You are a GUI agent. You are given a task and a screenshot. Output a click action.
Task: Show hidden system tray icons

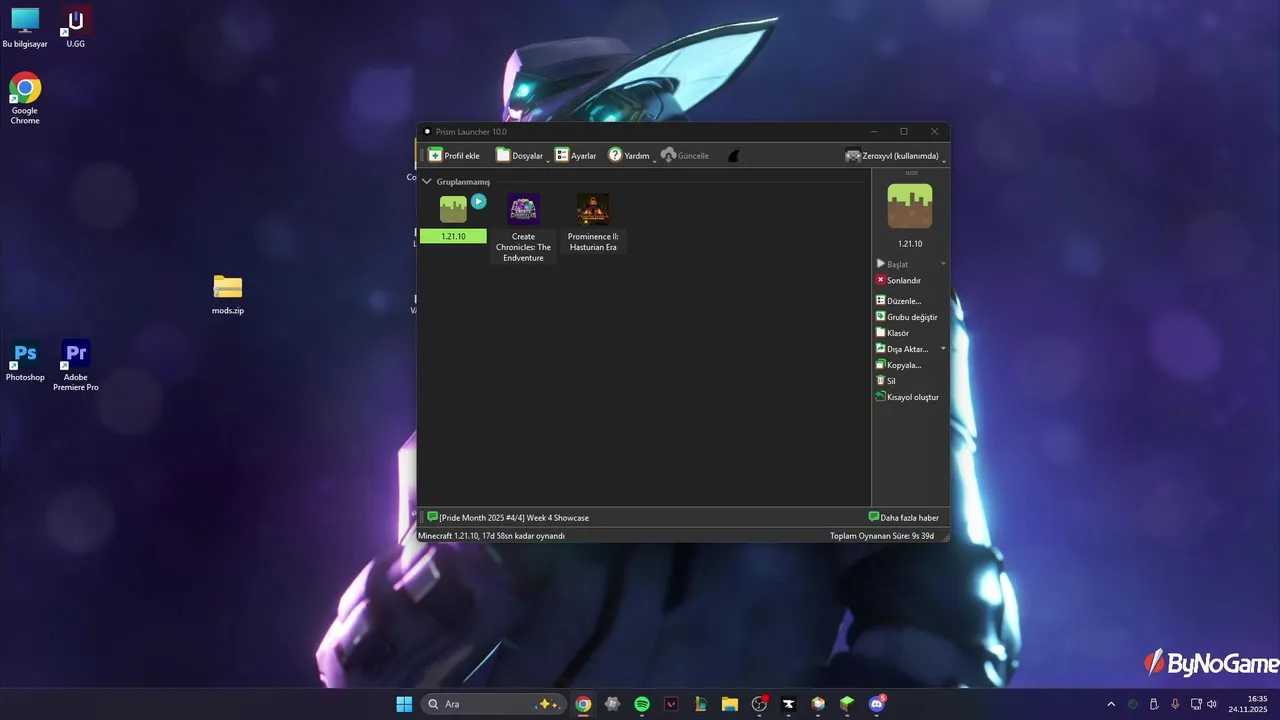(1111, 704)
